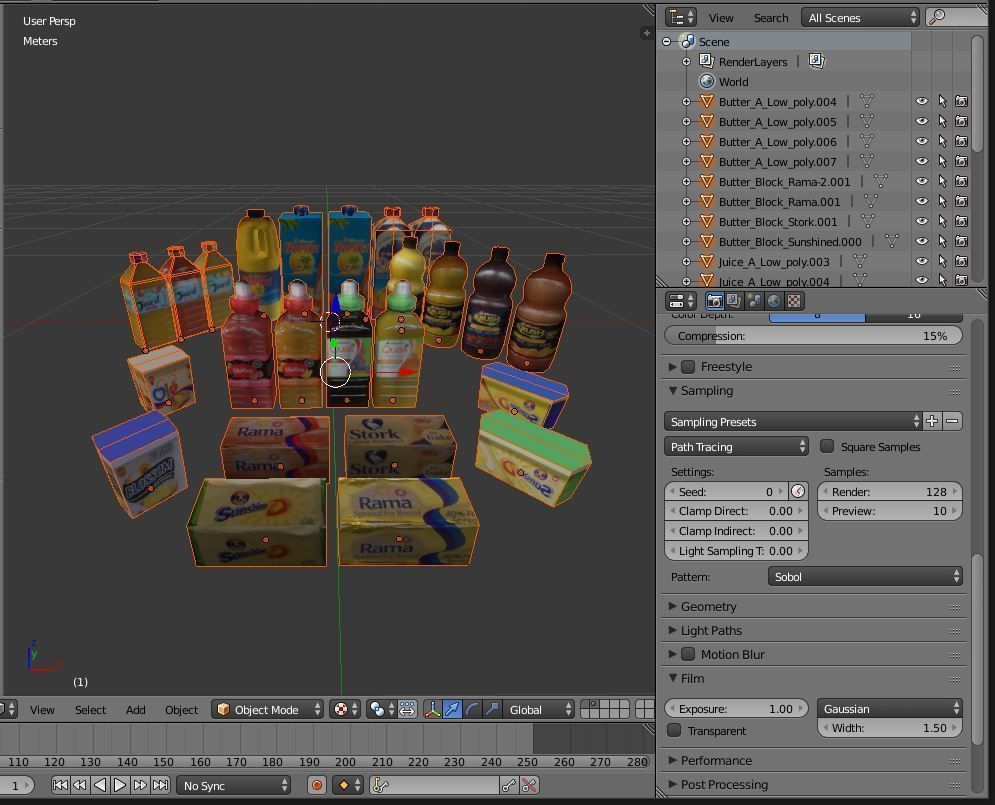
Task: Play the animation forward
Action: (x=120, y=785)
